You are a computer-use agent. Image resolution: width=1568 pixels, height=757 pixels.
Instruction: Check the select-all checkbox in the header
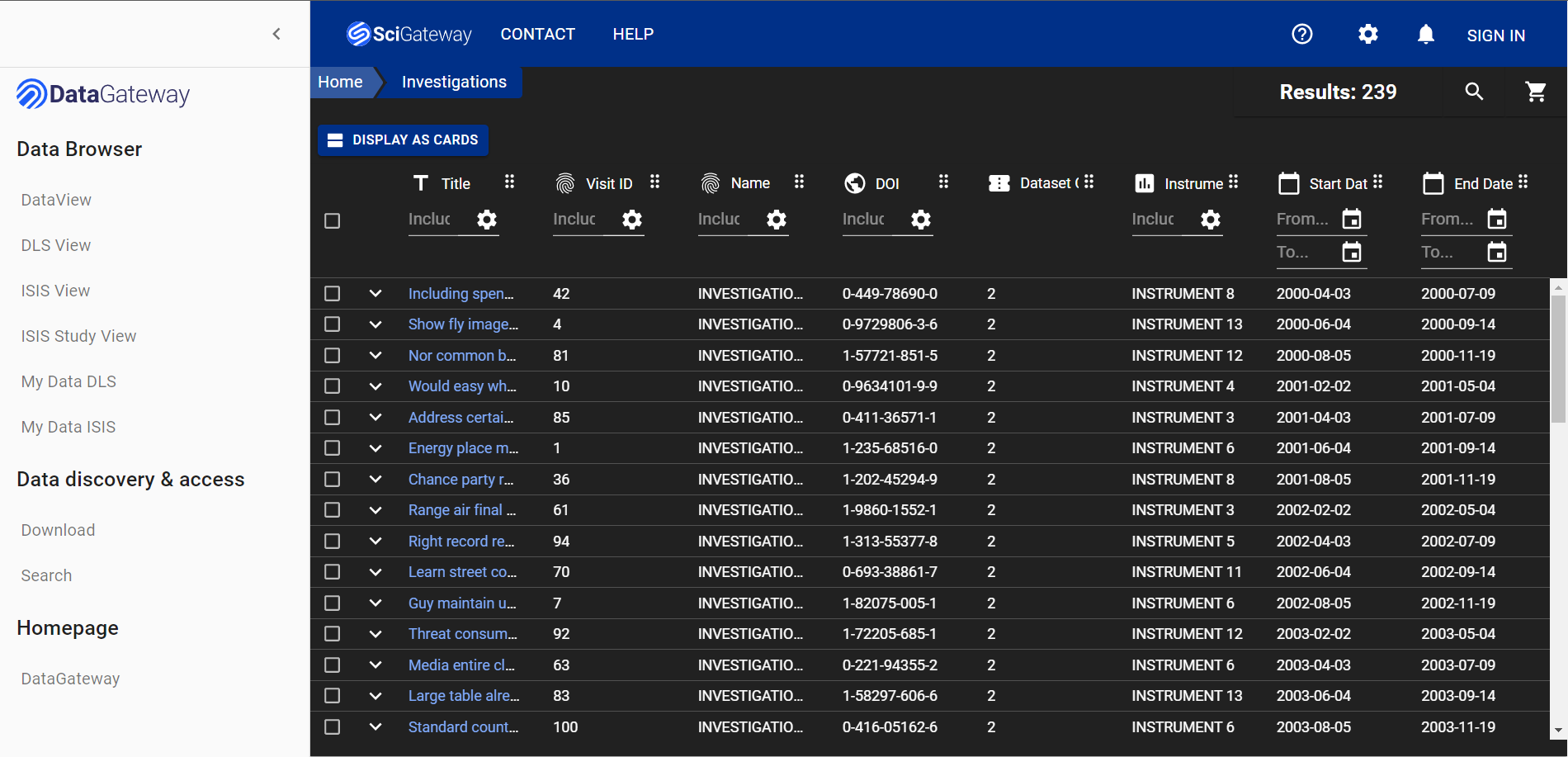pos(333,220)
